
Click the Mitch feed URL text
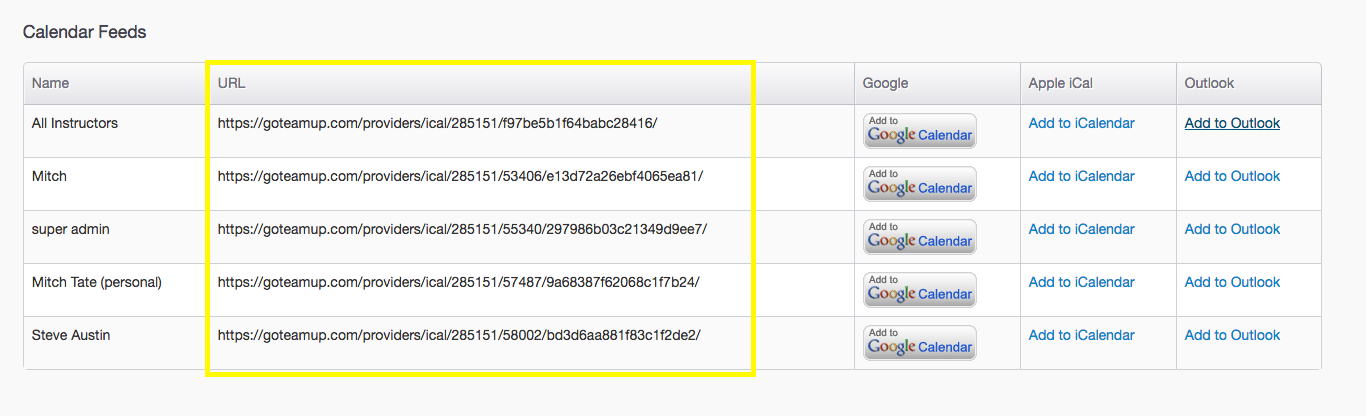point(460,176)
